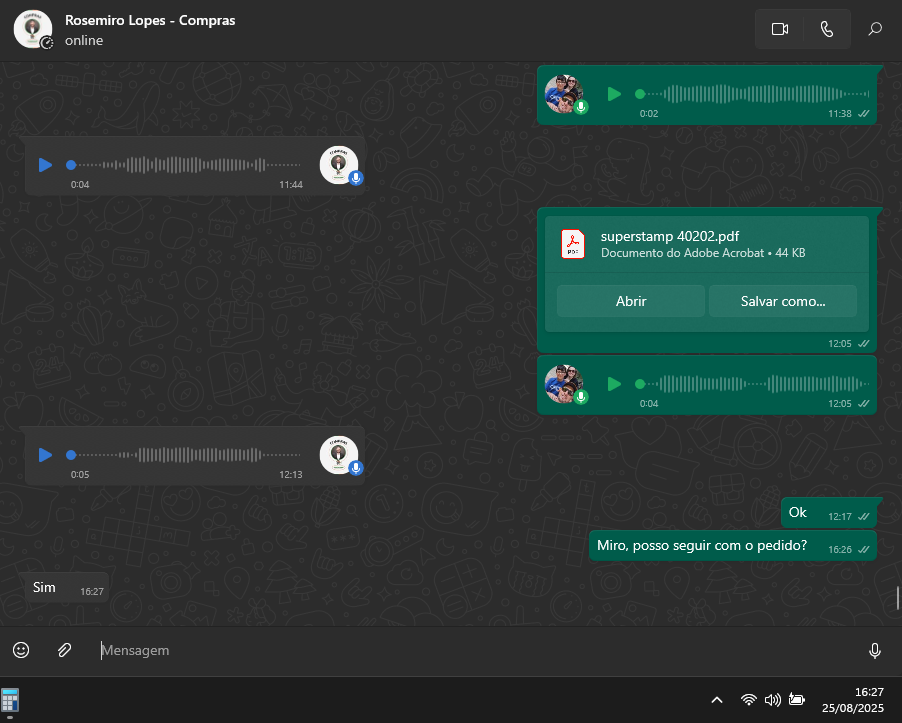Viewport: 902px width, 723px height.
Task: Open the emoji picker
Action: pos(21,650)
